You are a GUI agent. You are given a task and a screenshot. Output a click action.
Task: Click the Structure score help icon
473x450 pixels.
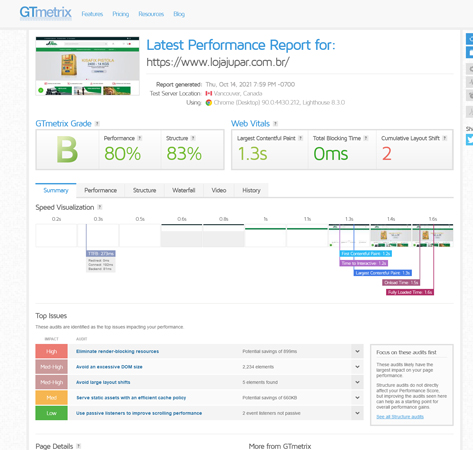[193, 138]
